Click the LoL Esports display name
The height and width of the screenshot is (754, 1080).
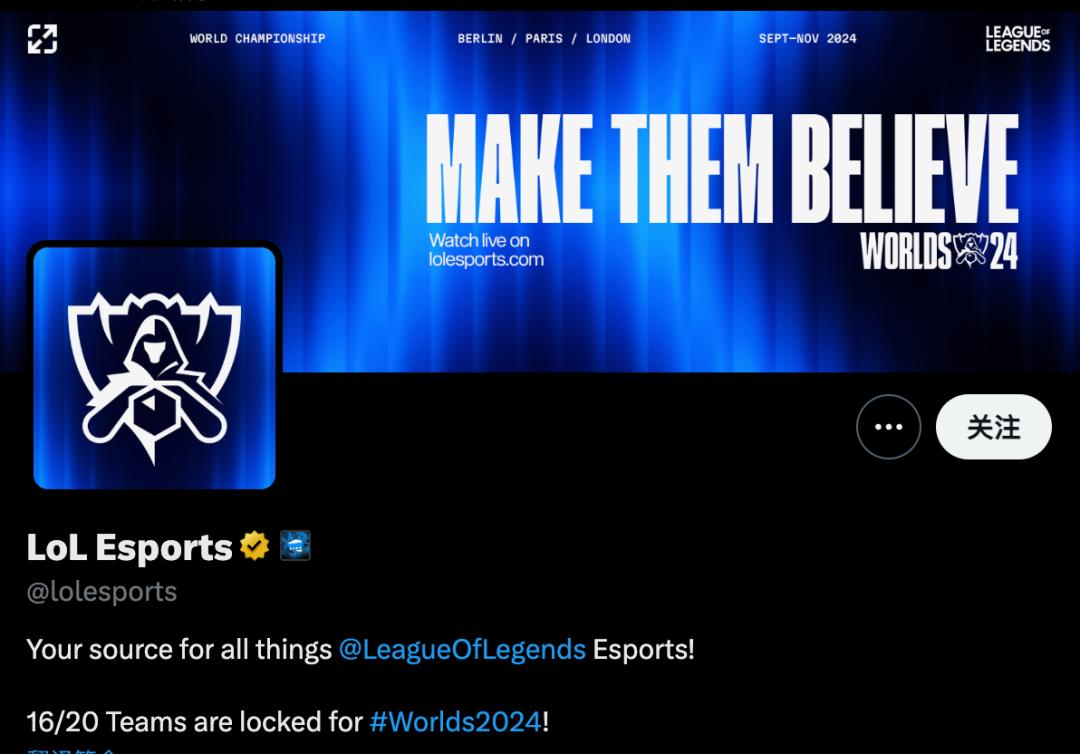[x=129, y=547]
